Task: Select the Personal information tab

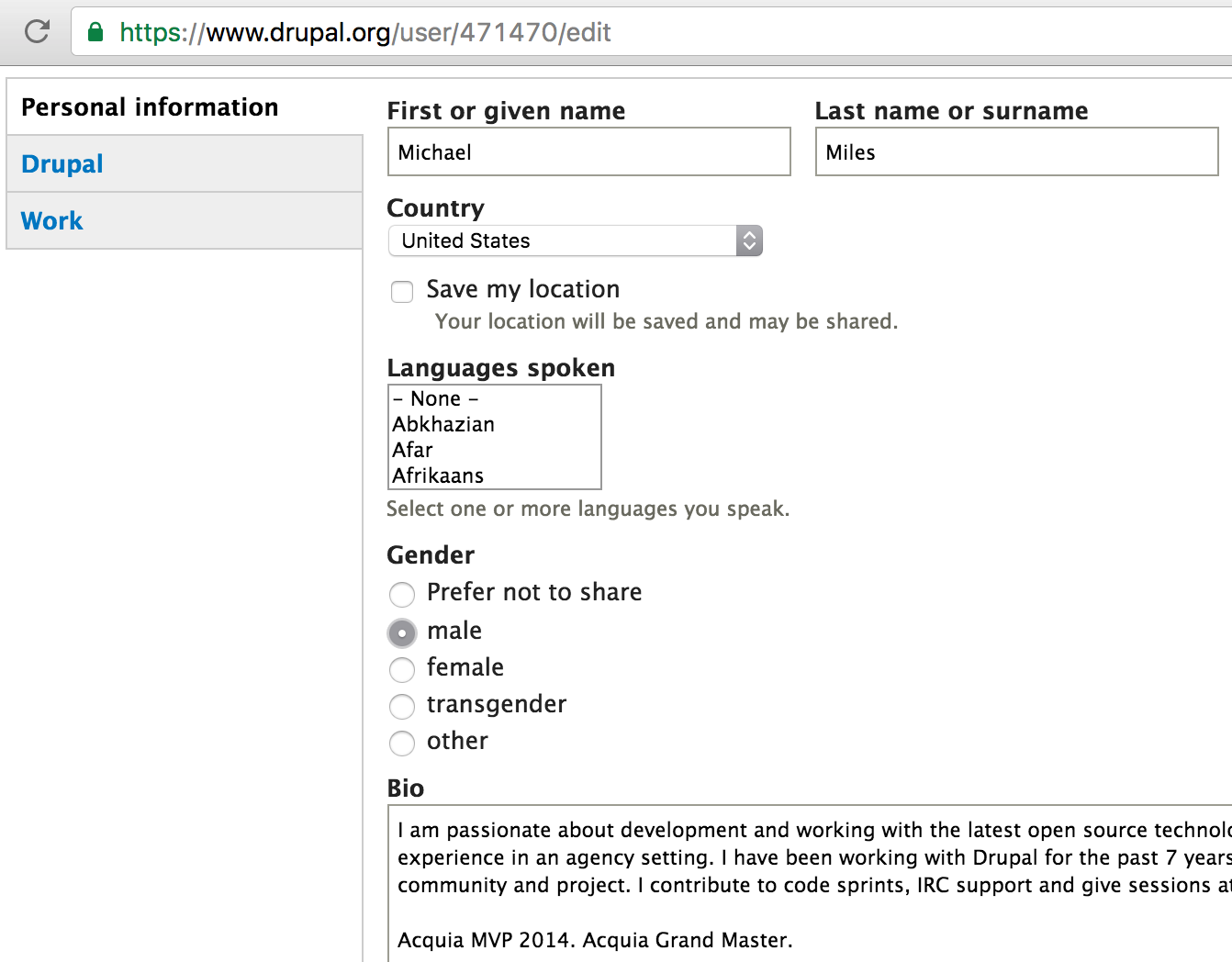Action: [x=150, y=106]
